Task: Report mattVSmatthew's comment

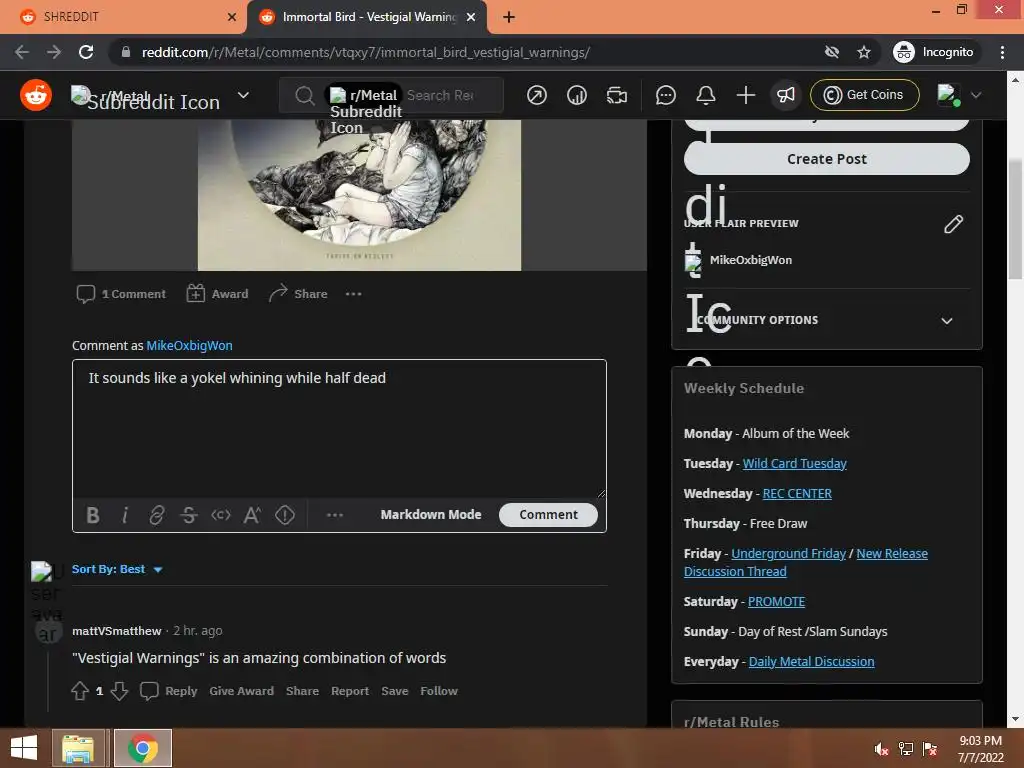Action: tap(350, 691)
